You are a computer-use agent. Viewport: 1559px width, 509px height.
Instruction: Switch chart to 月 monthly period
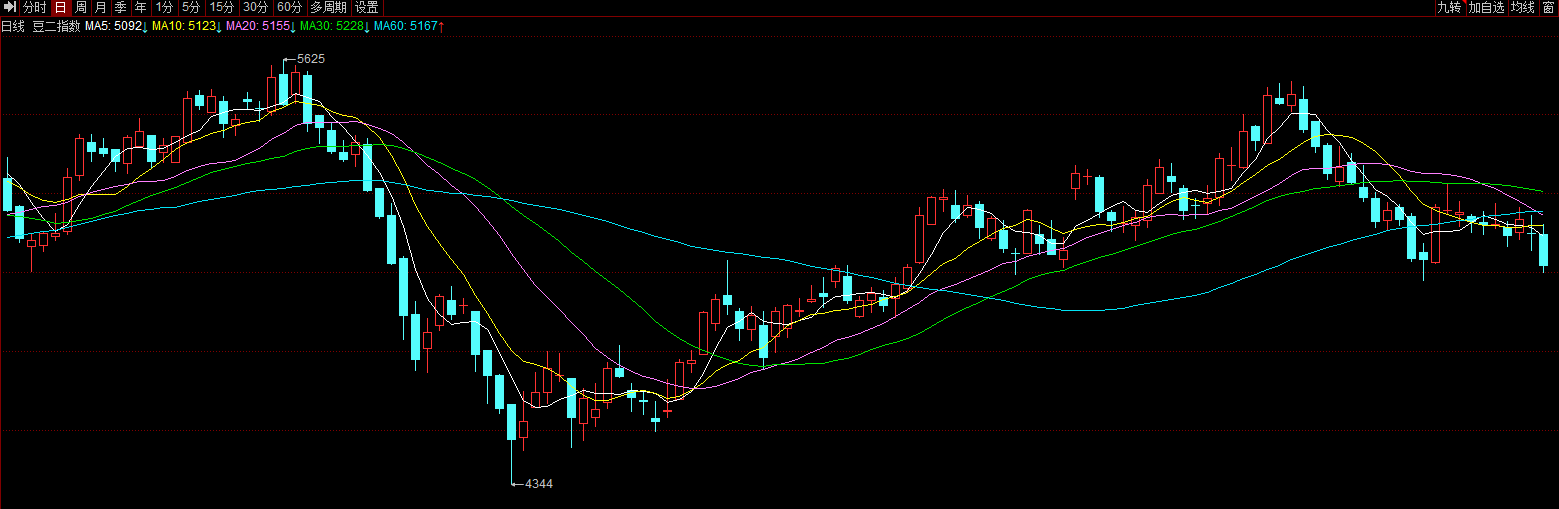[x=101, y=7]
